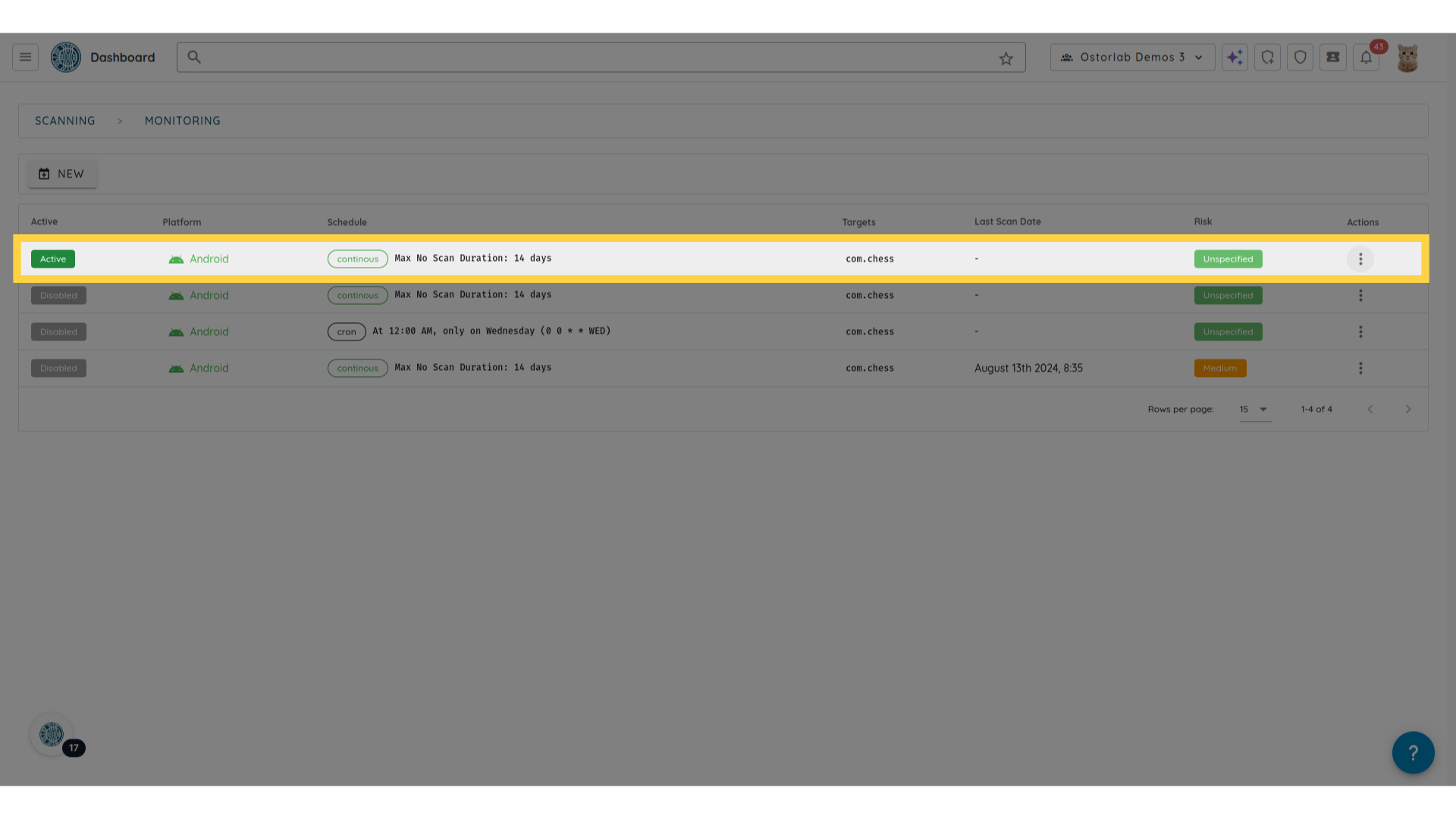Click into the top search field
This screenshot has height=819, width=1456.
click(591, 58)
